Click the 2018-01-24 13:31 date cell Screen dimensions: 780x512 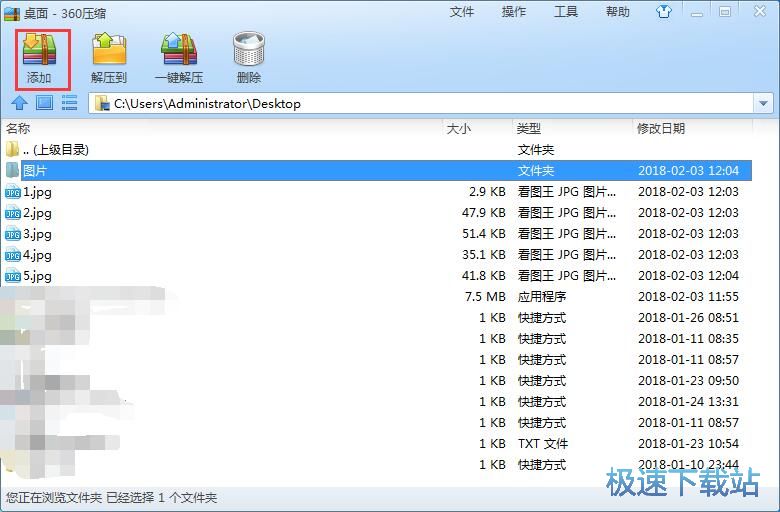[x=688, y=402]
